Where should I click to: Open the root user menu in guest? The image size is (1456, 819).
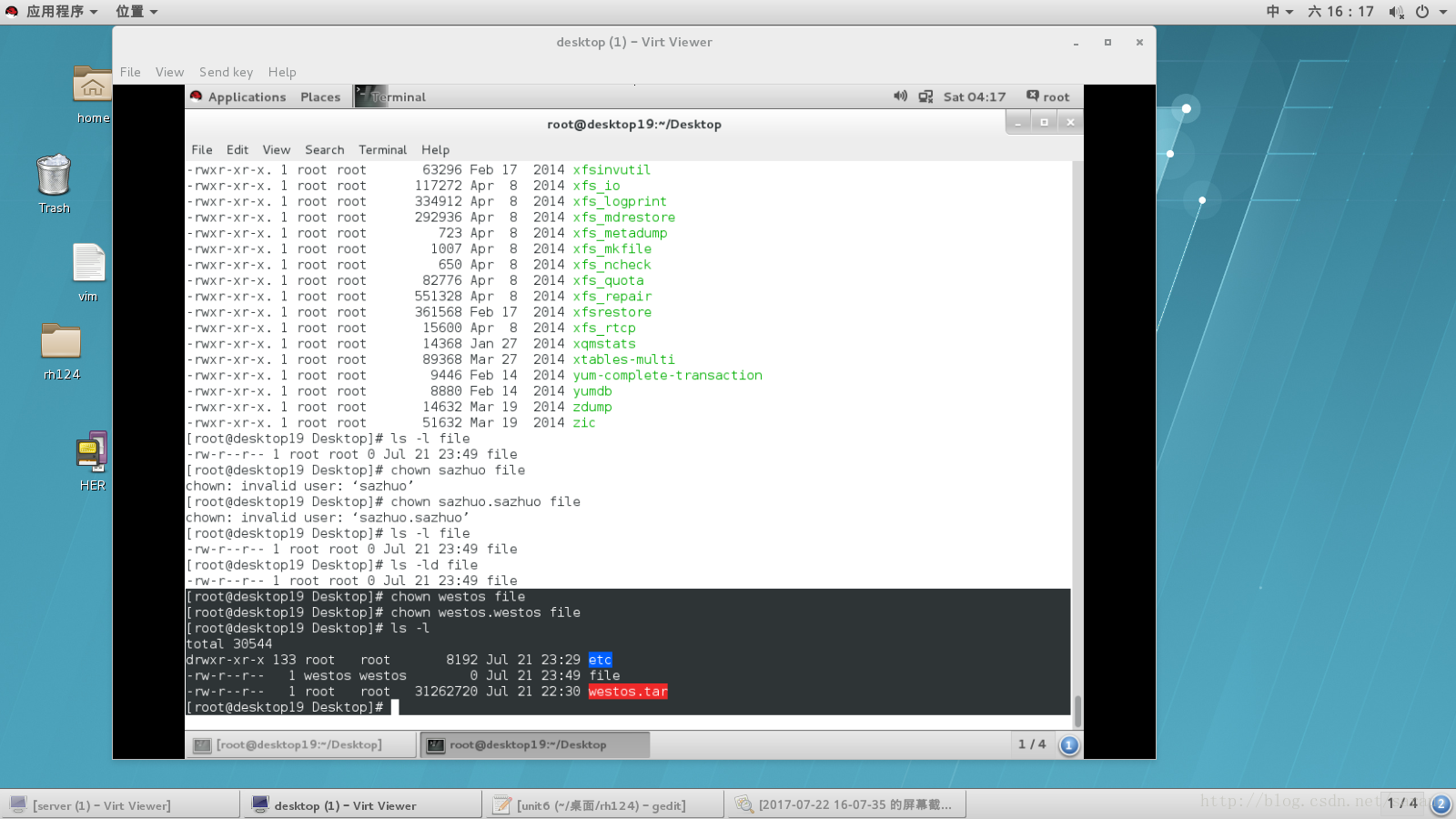coord(1047,96)
